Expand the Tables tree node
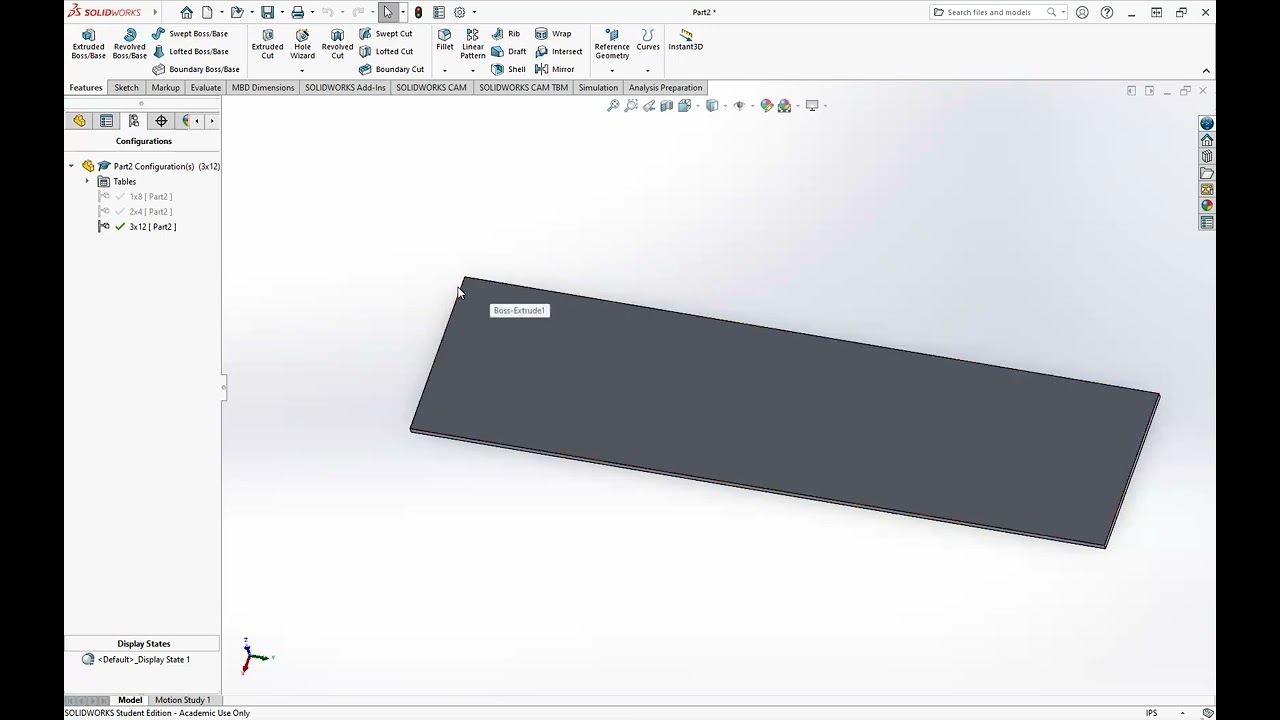The image size is (1280, 720). pyautogui.click(x=87, y=181)
